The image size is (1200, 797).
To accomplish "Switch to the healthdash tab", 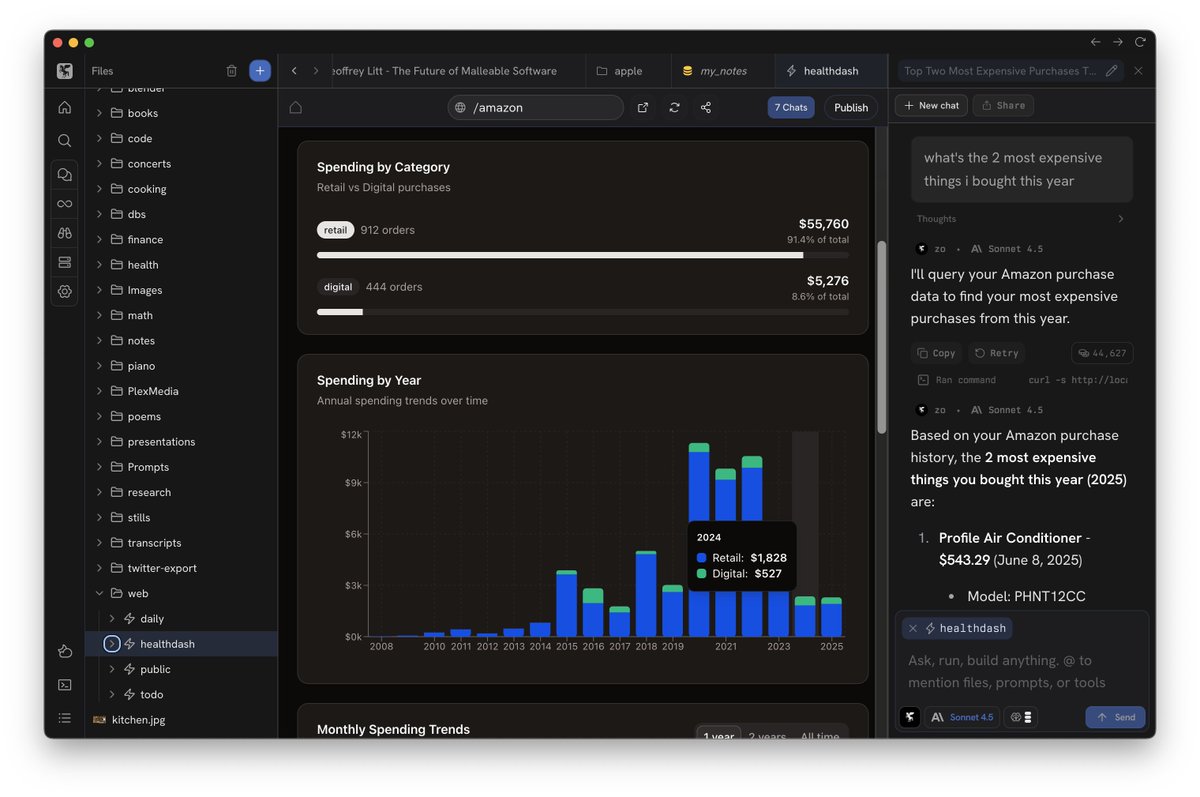I will click(x=831, y=71).
